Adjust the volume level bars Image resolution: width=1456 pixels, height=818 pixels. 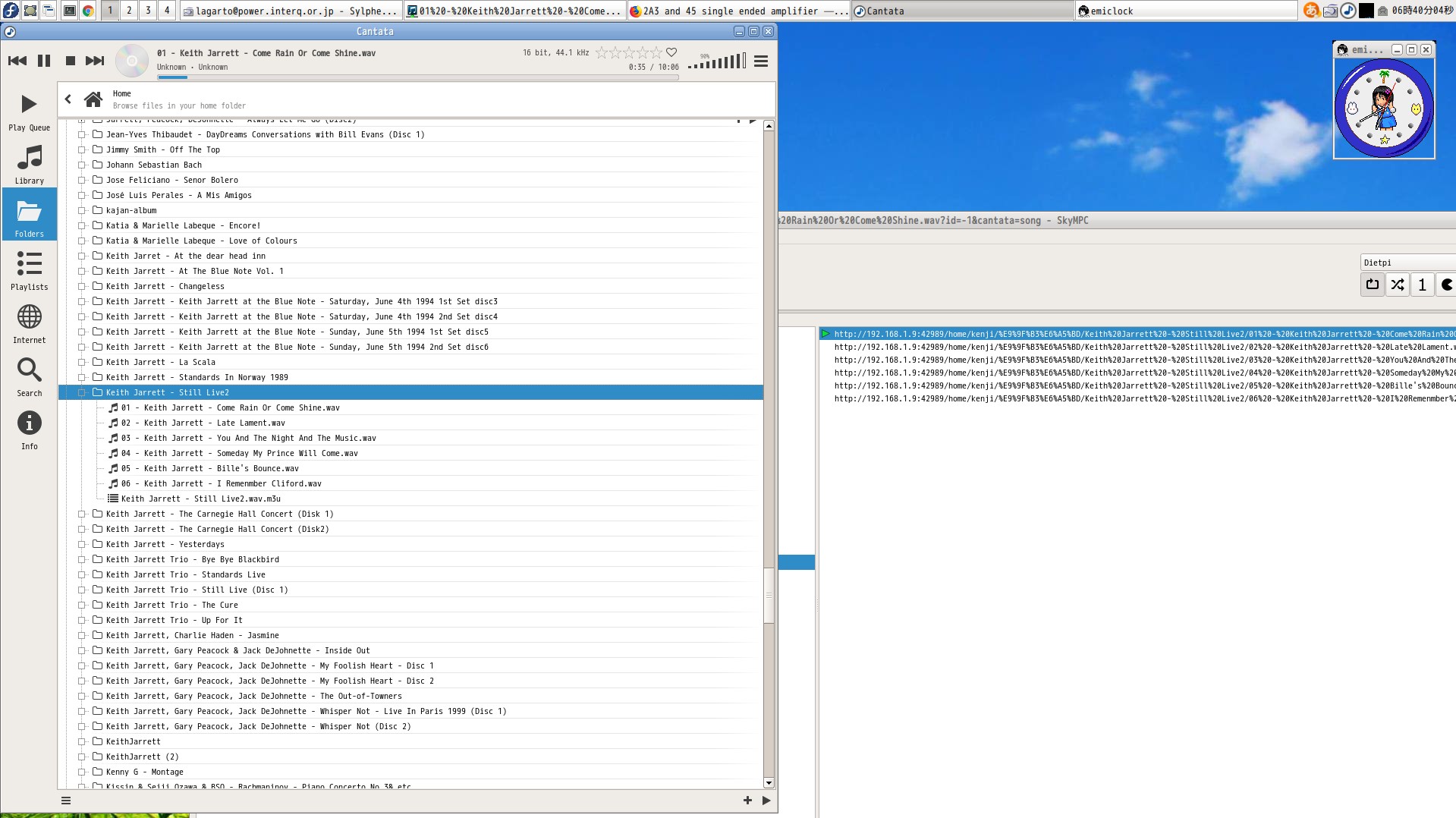tap(717, 61)
